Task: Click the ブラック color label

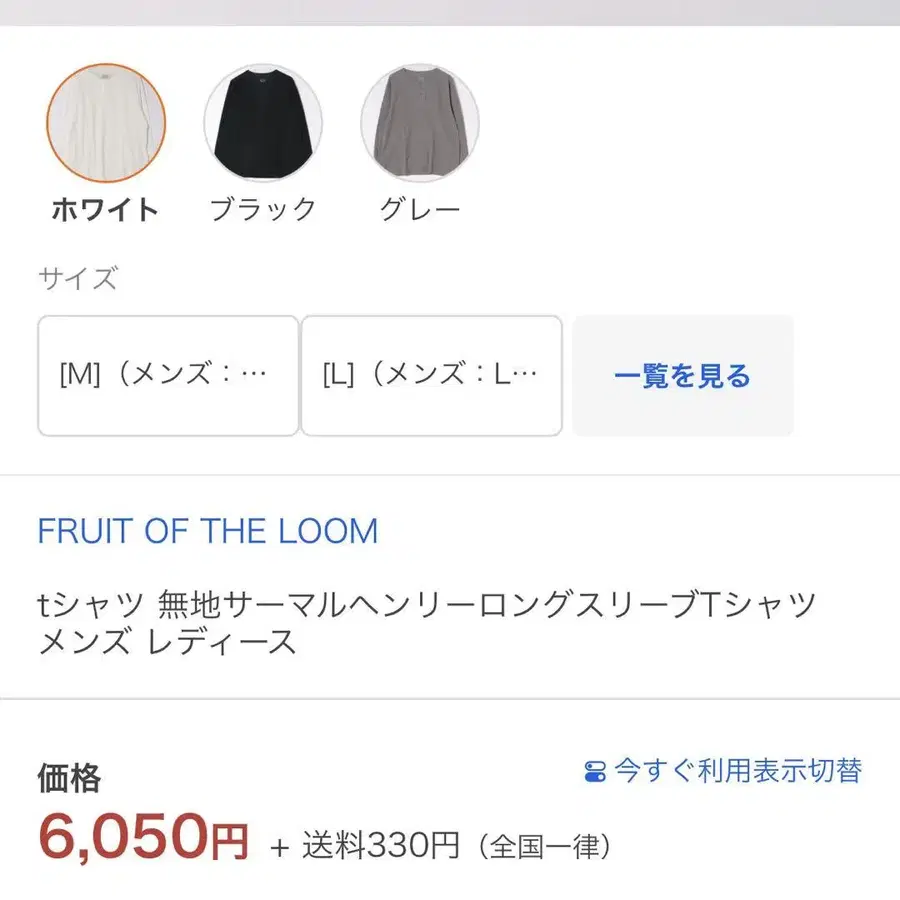Action: [263, 209]
